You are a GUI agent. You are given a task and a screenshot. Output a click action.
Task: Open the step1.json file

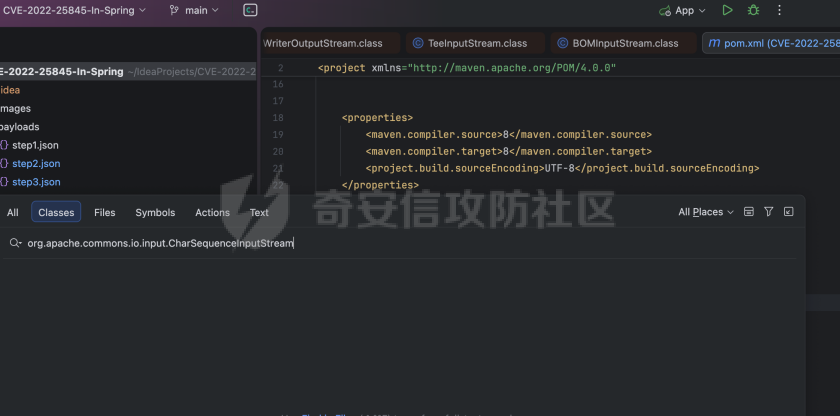[35, 145]
